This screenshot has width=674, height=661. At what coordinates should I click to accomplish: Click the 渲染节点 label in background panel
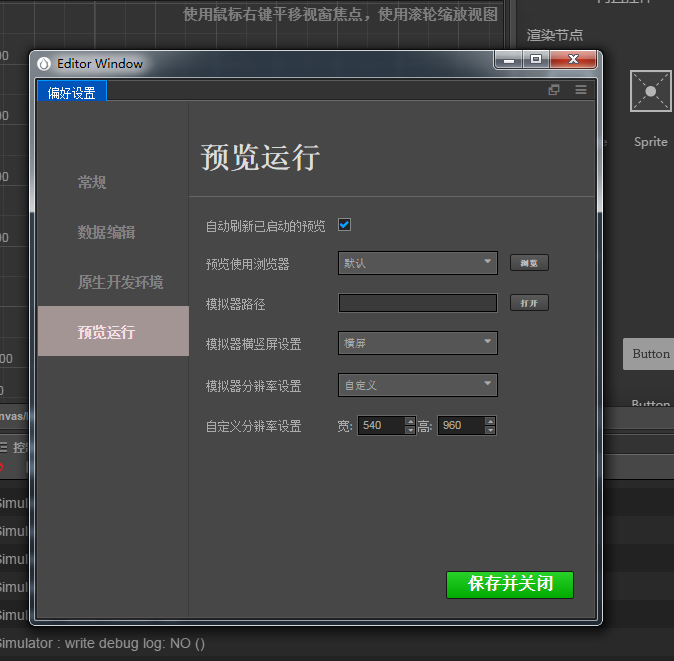tap(555, 35)
